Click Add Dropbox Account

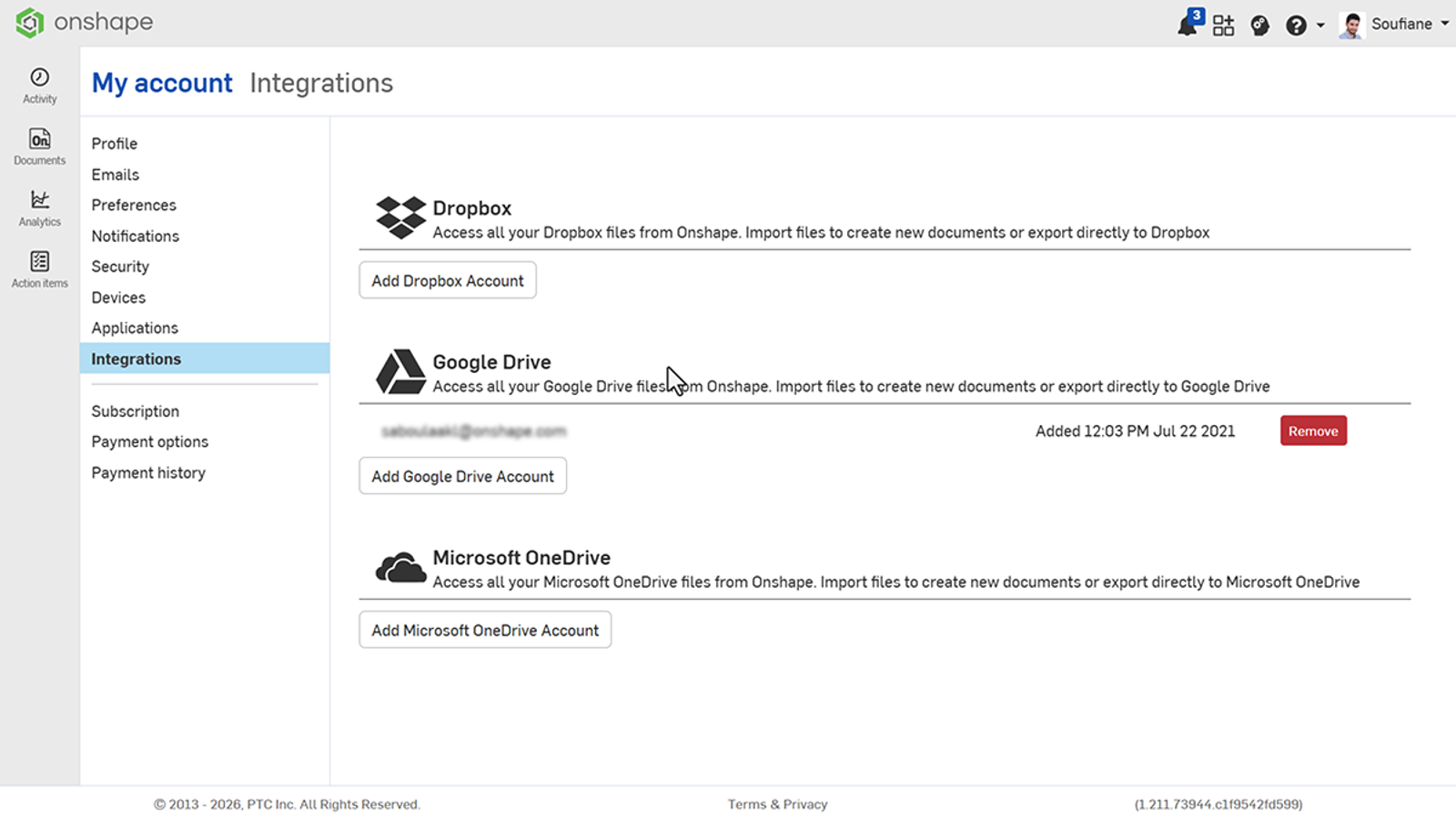point(447,279)
